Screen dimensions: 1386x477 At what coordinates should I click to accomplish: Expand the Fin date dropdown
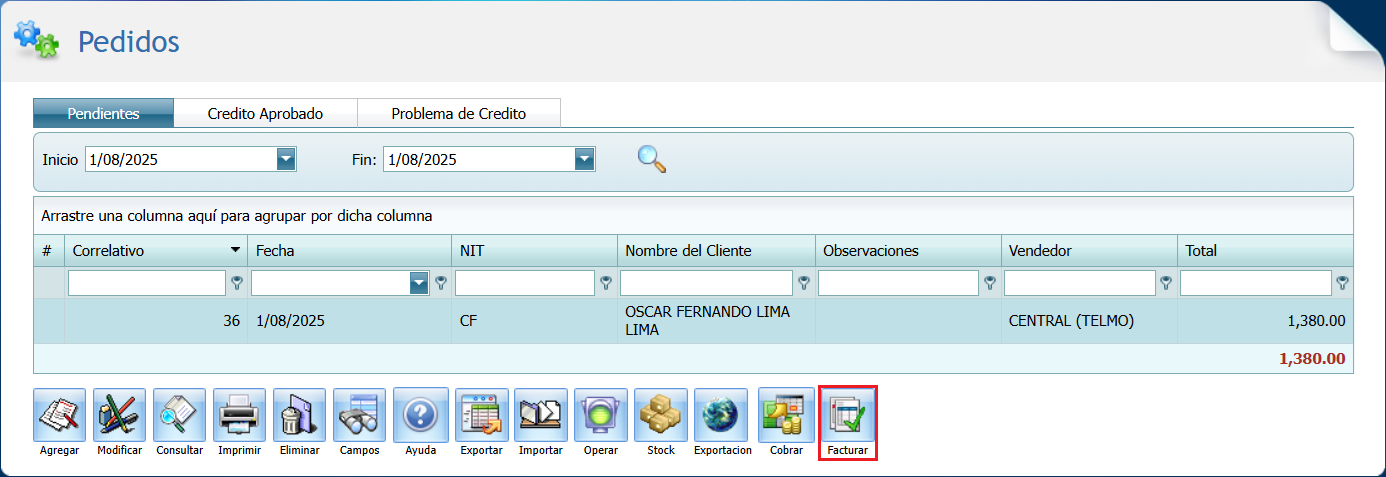tap(585, 159)
